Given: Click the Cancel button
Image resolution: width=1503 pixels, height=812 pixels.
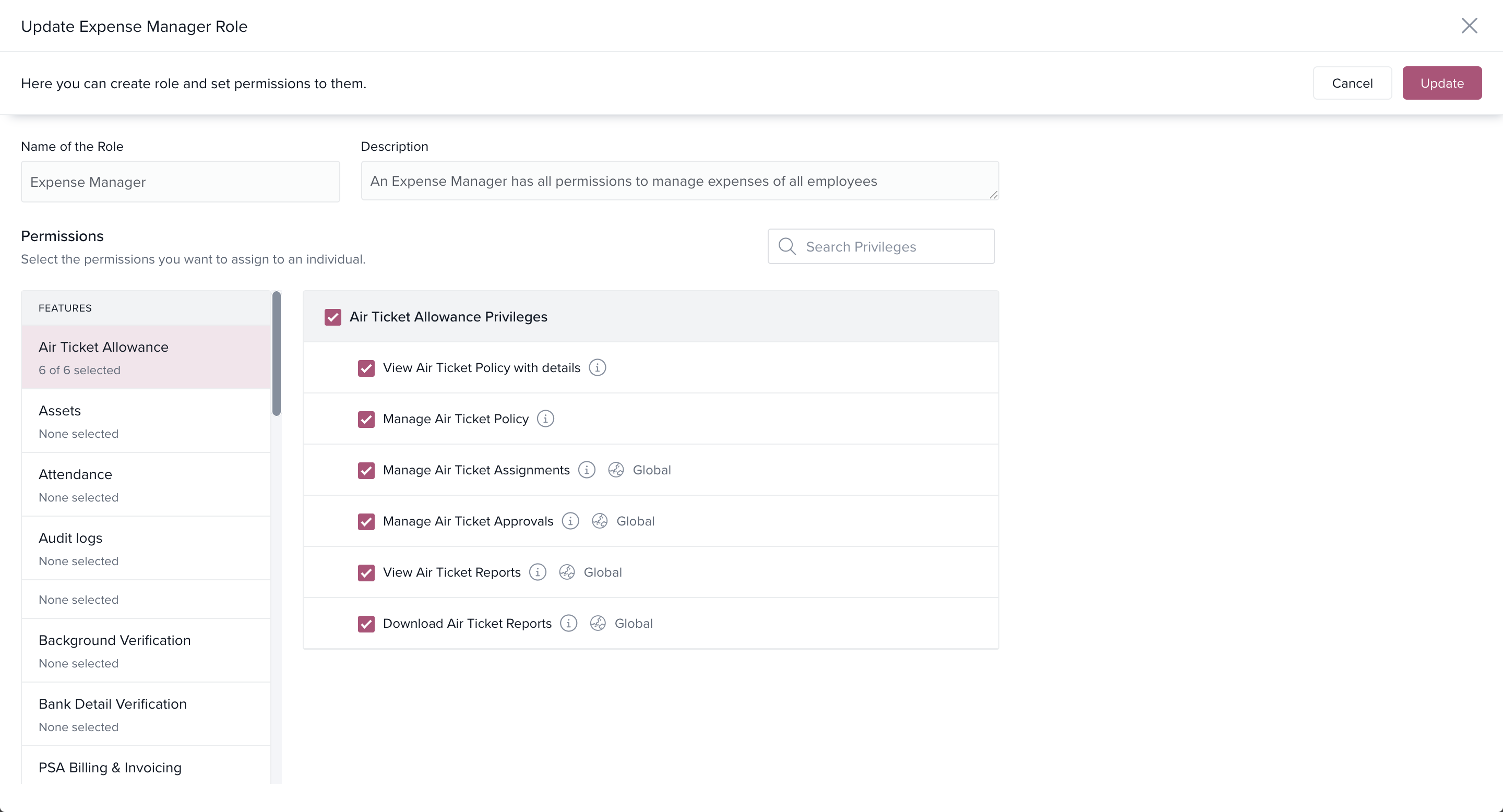Looking at the screenshot, I should (x=1352, y=83).
